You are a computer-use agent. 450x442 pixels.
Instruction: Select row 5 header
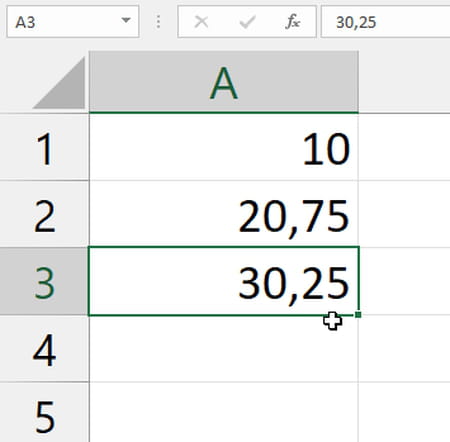44,412
